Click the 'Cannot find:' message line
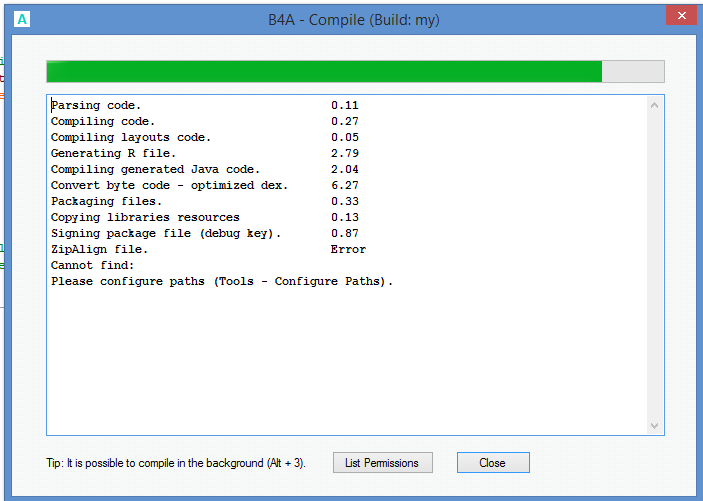 pyautogui.click(x=92, y=266)
